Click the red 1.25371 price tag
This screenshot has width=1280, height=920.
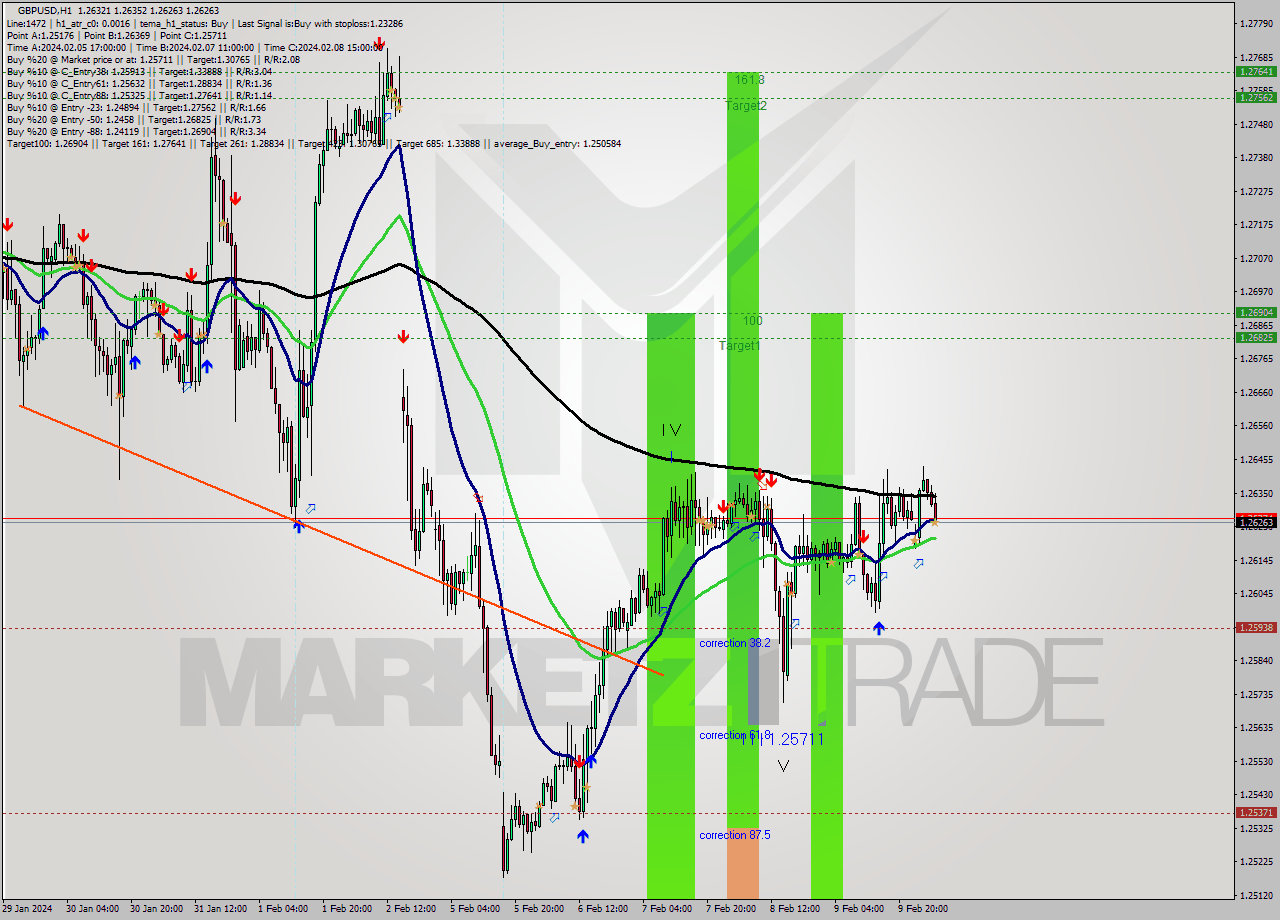1256,813
